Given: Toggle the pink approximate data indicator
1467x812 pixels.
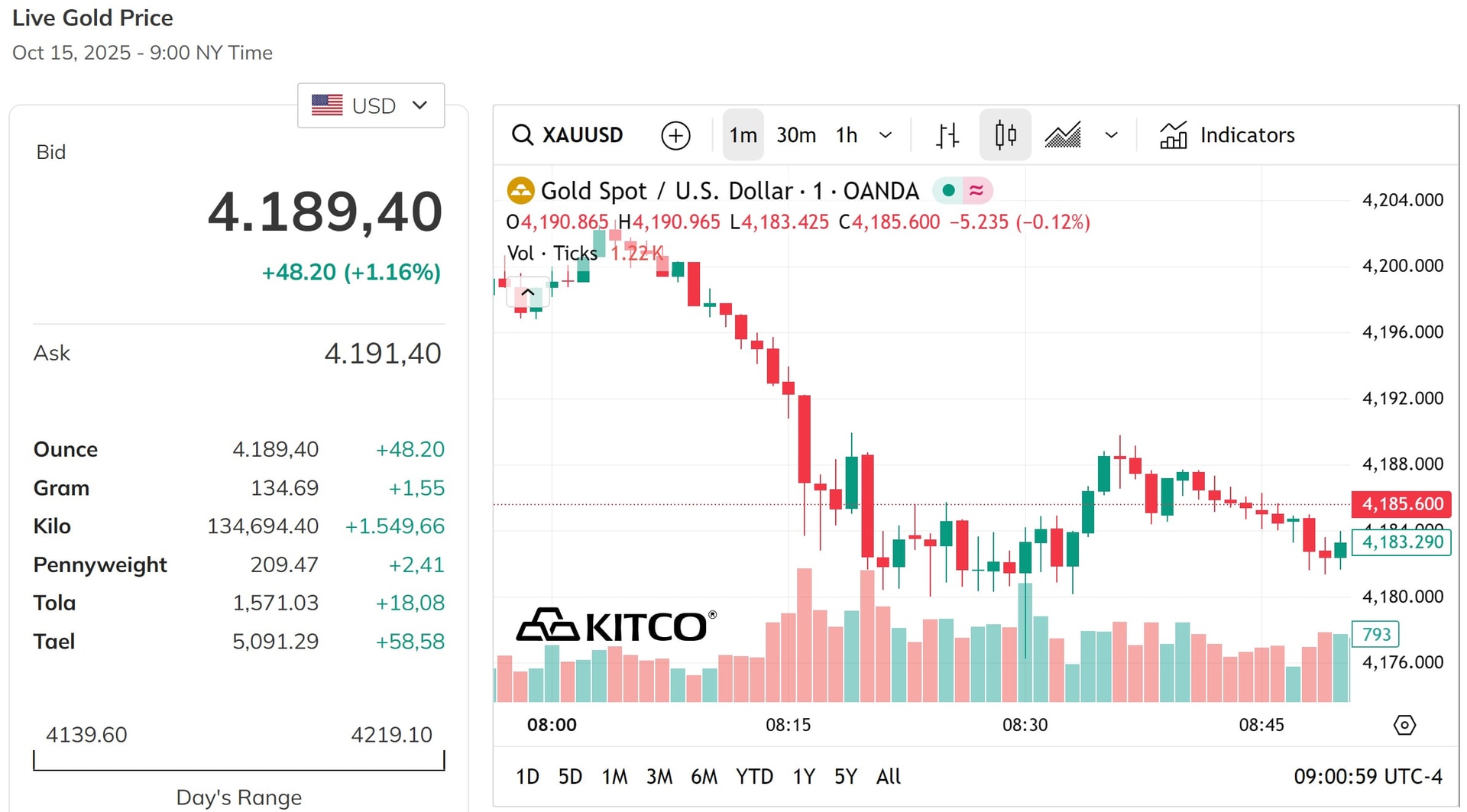Looking at the screenshot, I should click(976, 190).
